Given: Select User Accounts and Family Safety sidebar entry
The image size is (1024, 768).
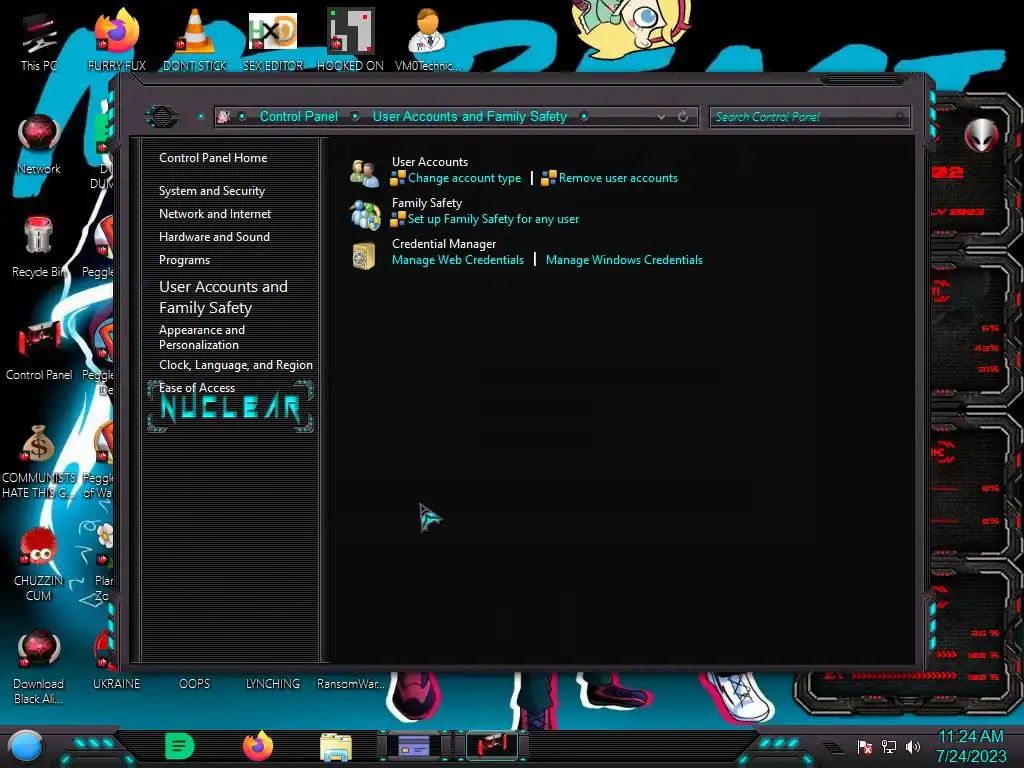Looking at the screenshot, I should [223, 297].
